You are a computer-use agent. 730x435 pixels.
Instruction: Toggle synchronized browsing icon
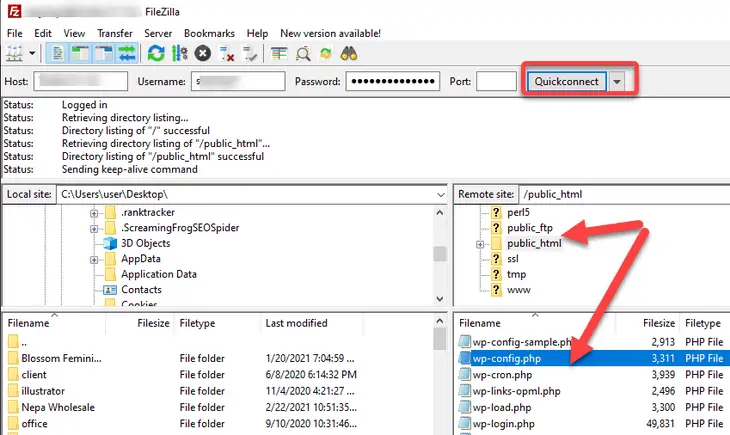[325, 54]
